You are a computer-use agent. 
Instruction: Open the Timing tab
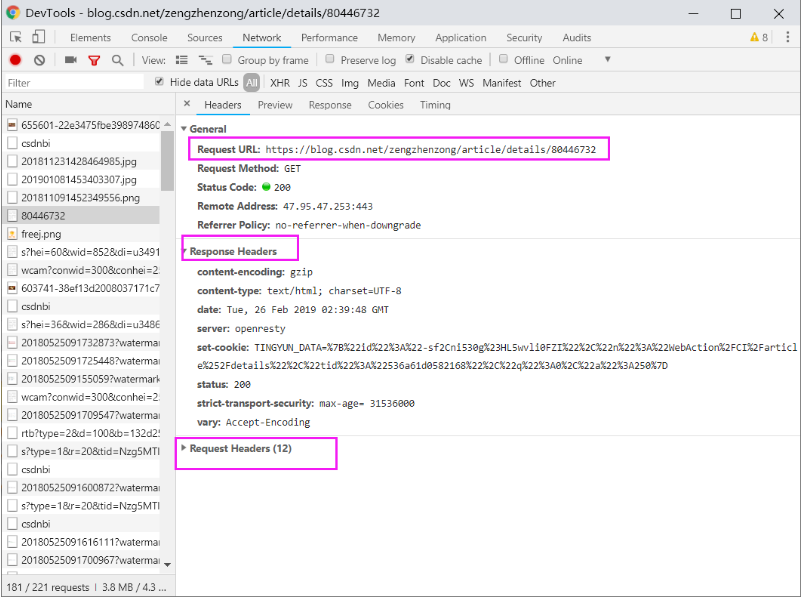435,104
